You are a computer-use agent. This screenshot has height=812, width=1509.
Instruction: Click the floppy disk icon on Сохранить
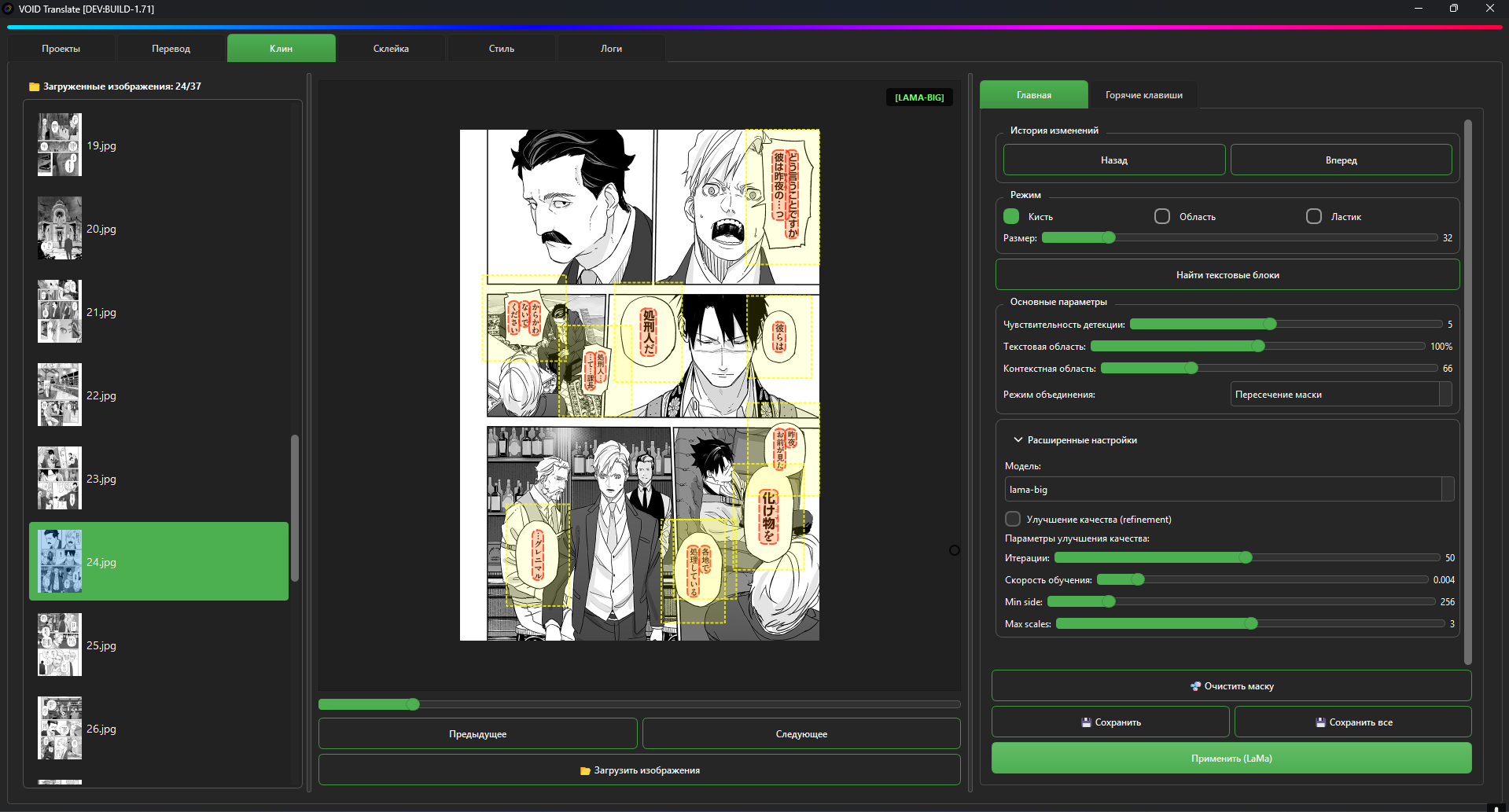tap(1086, 722)
